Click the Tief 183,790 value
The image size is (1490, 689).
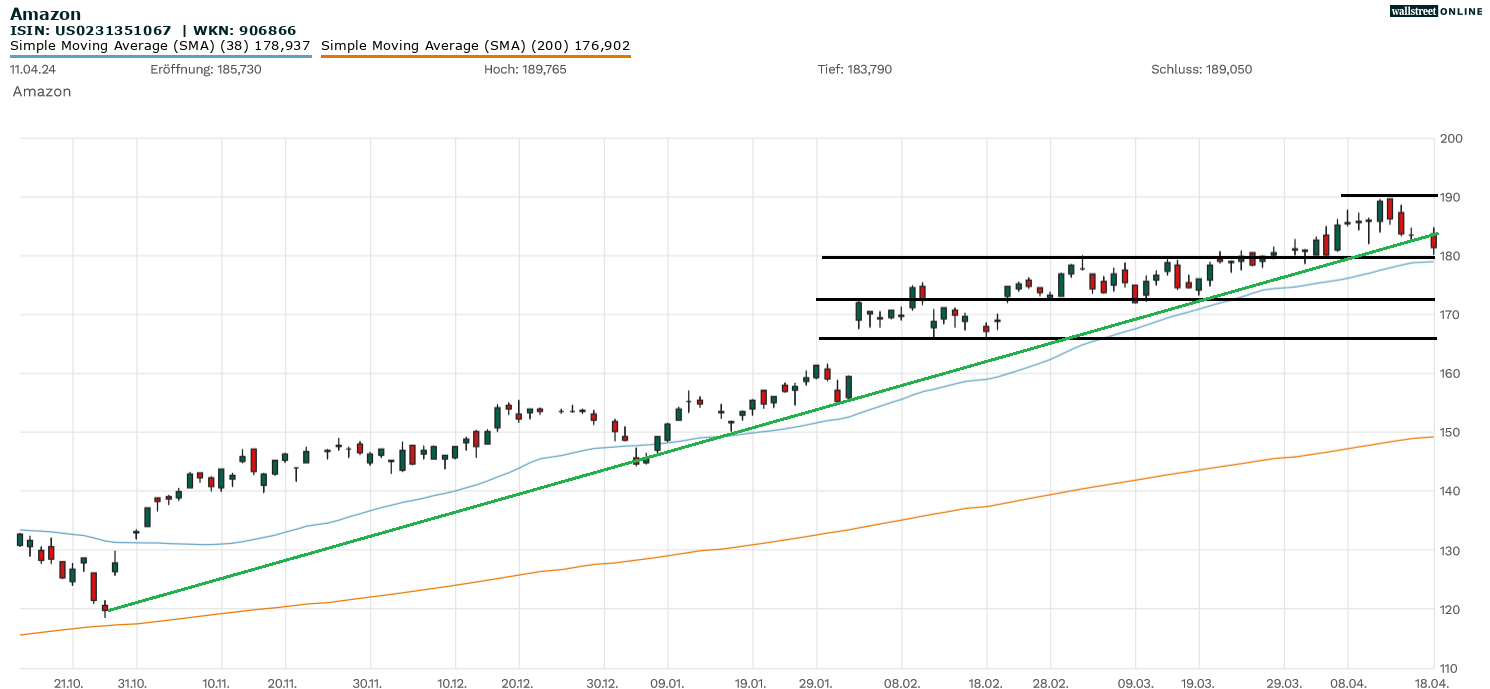tap(854, 70)
